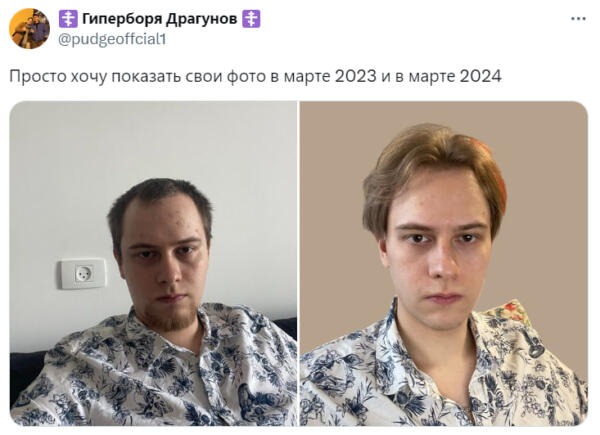The width and height of the screenshot is (600, 435).
Task: Open the three-dot more options menu
Action: [x=578, y=19]
